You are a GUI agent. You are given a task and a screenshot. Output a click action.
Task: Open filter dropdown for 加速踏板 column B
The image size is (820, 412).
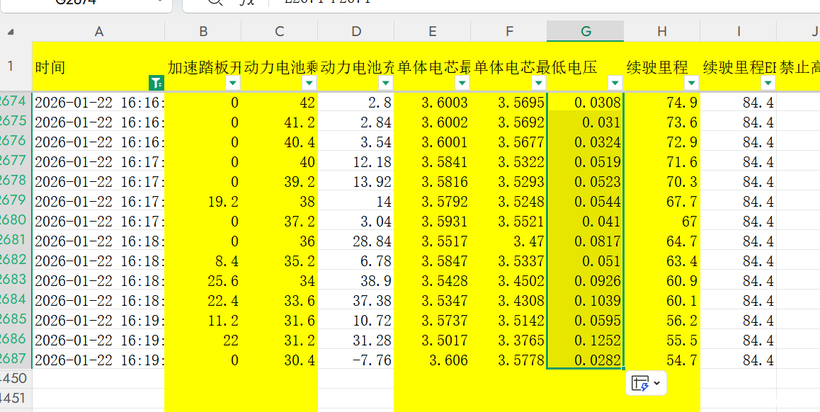[235, 84]
